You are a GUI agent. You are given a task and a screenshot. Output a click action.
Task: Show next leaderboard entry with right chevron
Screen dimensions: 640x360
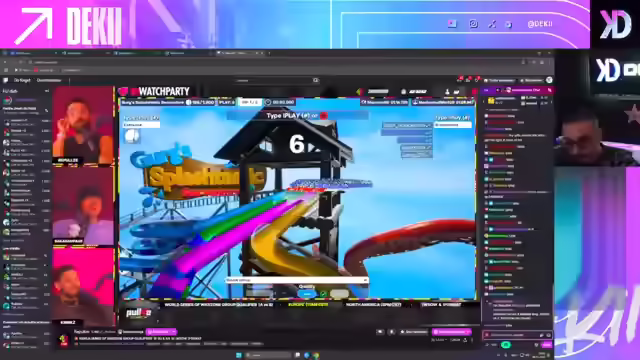551,101
